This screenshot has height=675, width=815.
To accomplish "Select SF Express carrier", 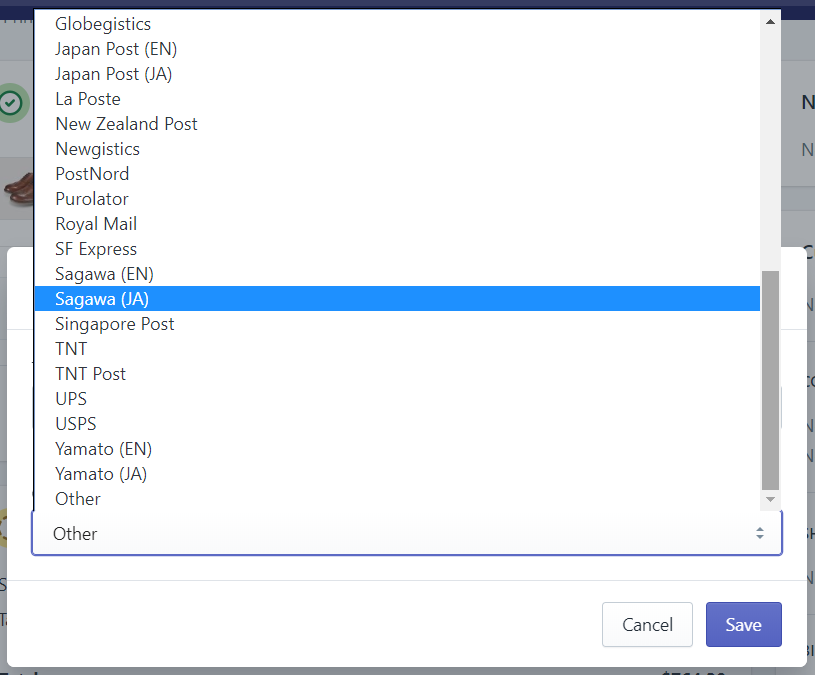I will tap(397, 248).
